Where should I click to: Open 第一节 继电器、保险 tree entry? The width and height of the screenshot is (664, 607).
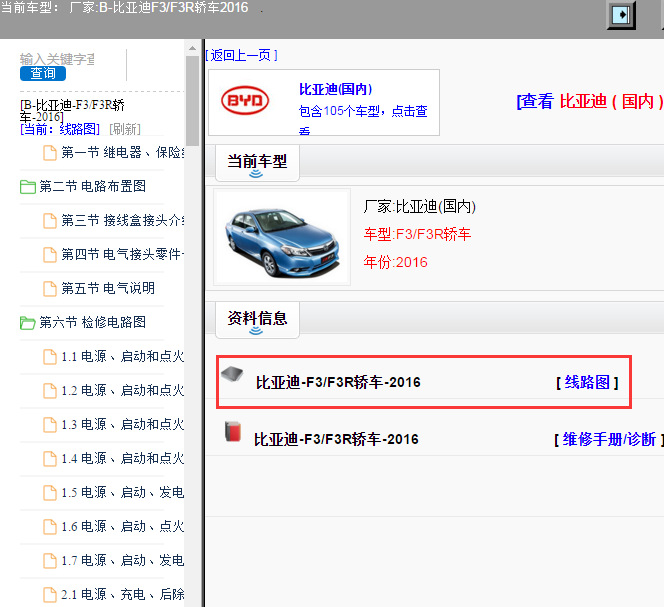click(123, 152)
